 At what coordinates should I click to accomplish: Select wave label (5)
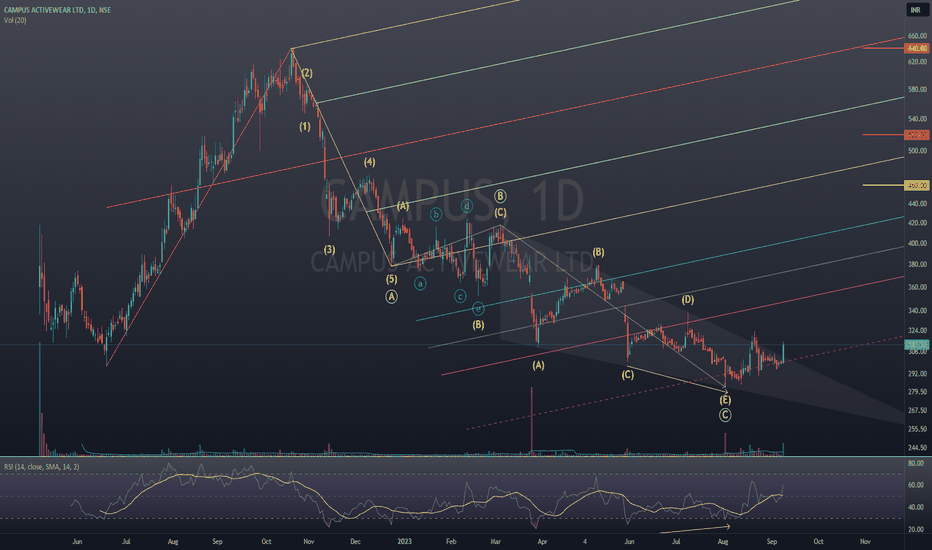[x=391, y=279]
